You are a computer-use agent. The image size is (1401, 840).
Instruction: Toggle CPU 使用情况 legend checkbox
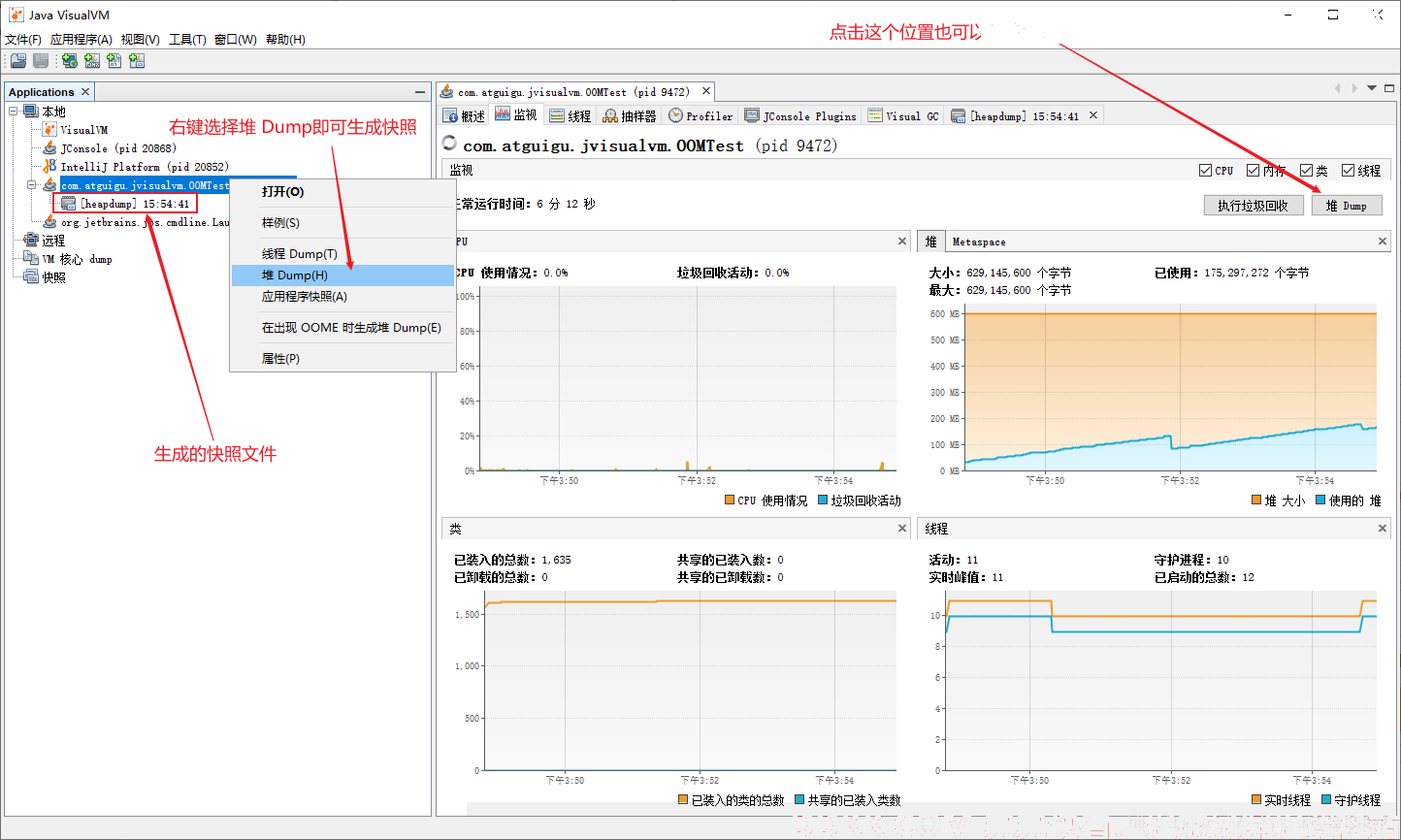coord(730,501)
